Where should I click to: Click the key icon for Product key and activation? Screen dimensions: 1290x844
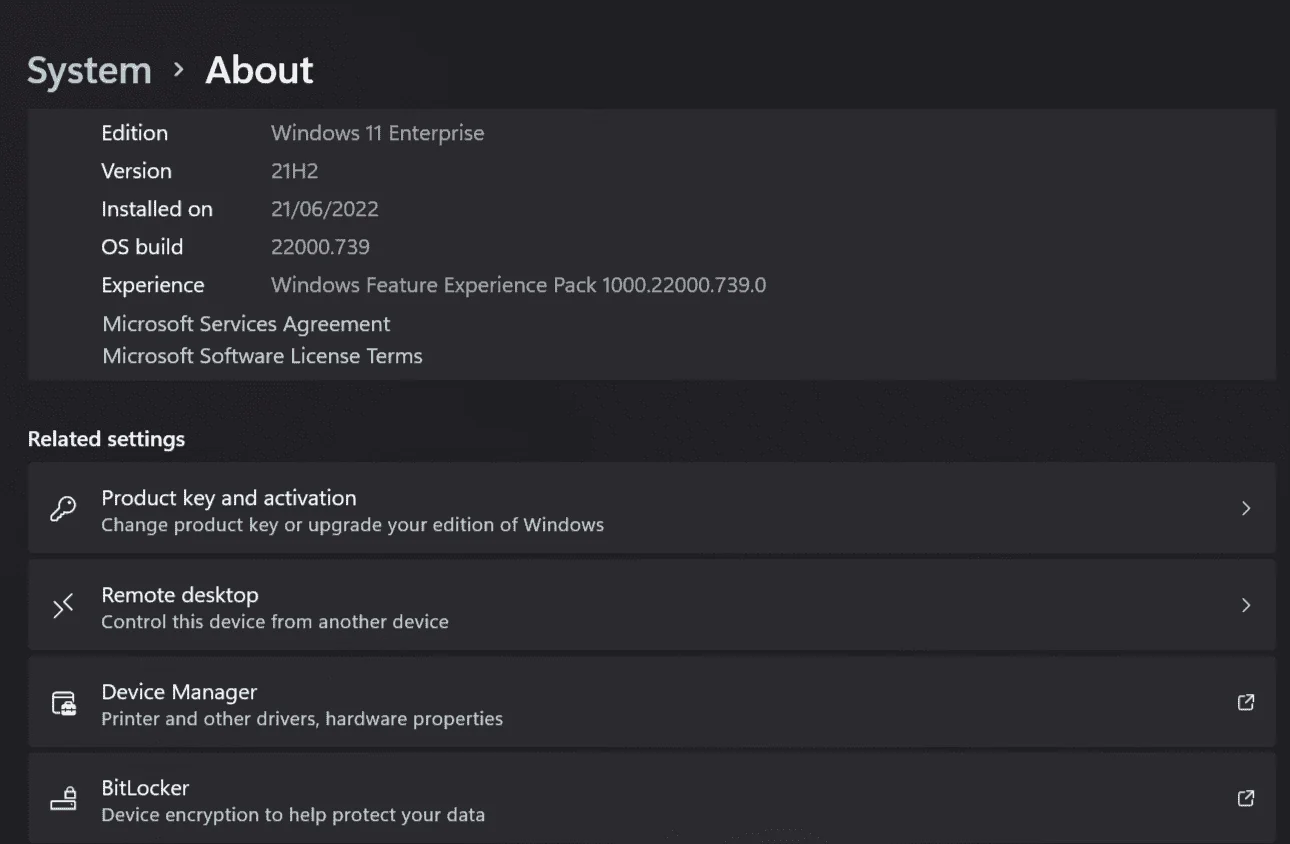(x=63, y=509)
